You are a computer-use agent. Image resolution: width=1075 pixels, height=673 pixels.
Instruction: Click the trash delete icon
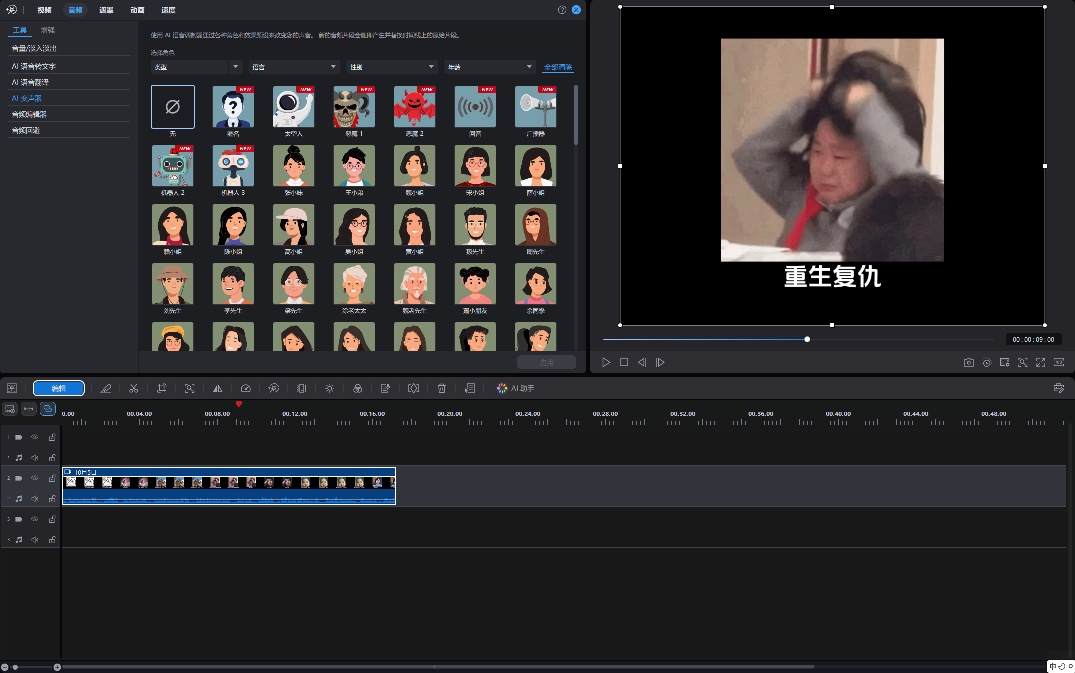(x=442, y=389)
